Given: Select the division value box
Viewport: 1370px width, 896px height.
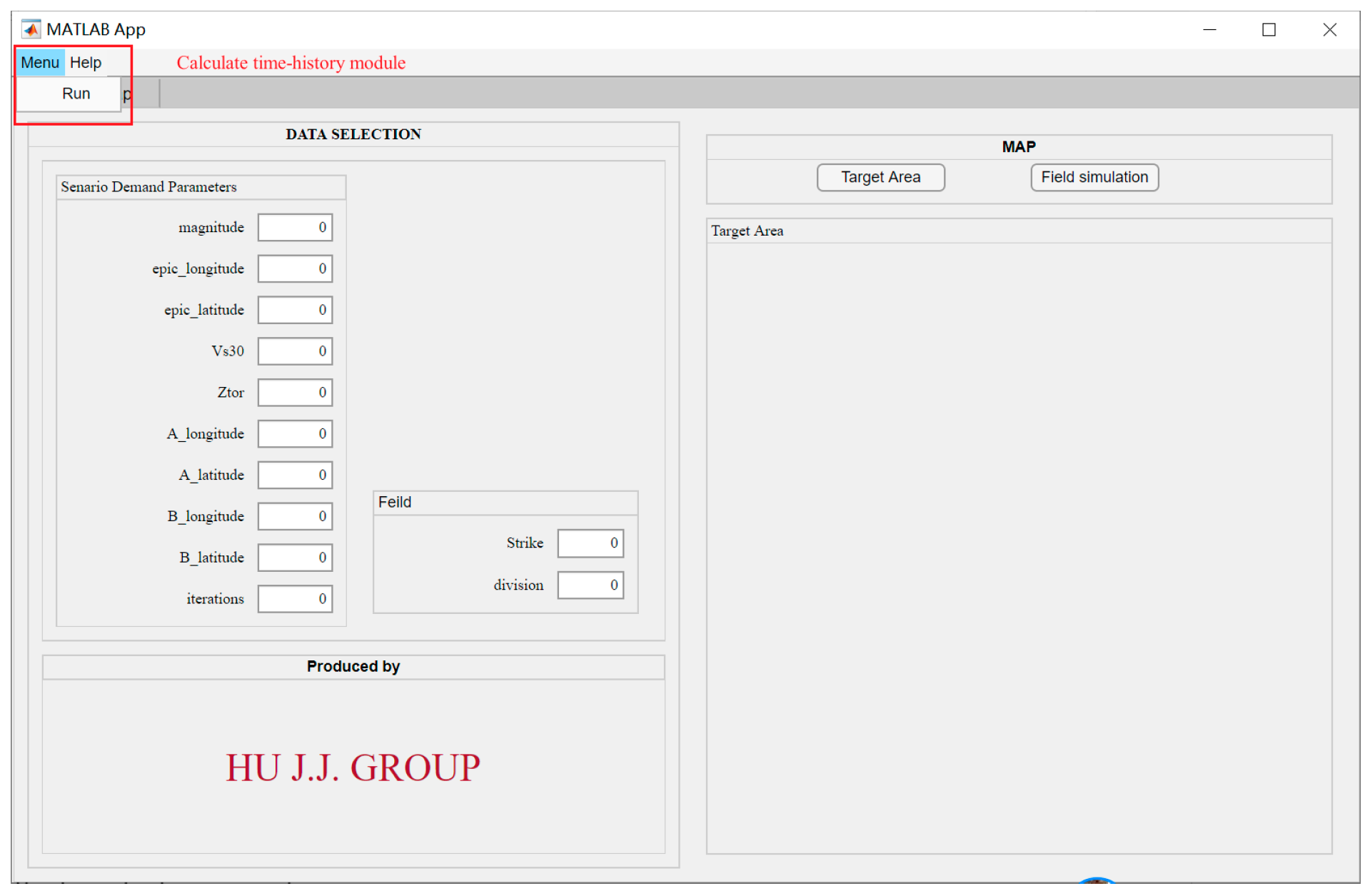Looking at the screenshot, I should pos(590,585).
